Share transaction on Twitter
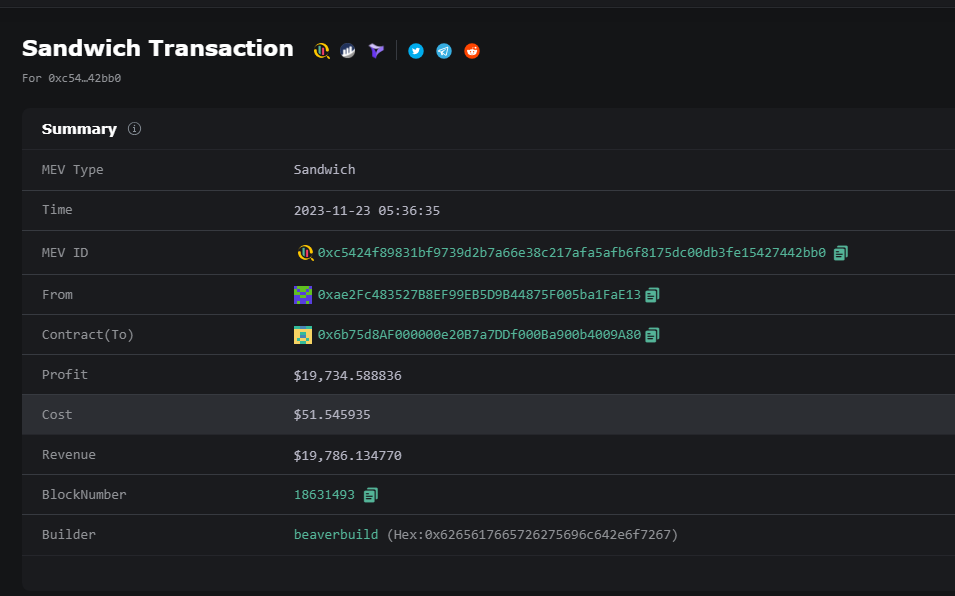This screenshot has width=955, height=596. point(416,50)
